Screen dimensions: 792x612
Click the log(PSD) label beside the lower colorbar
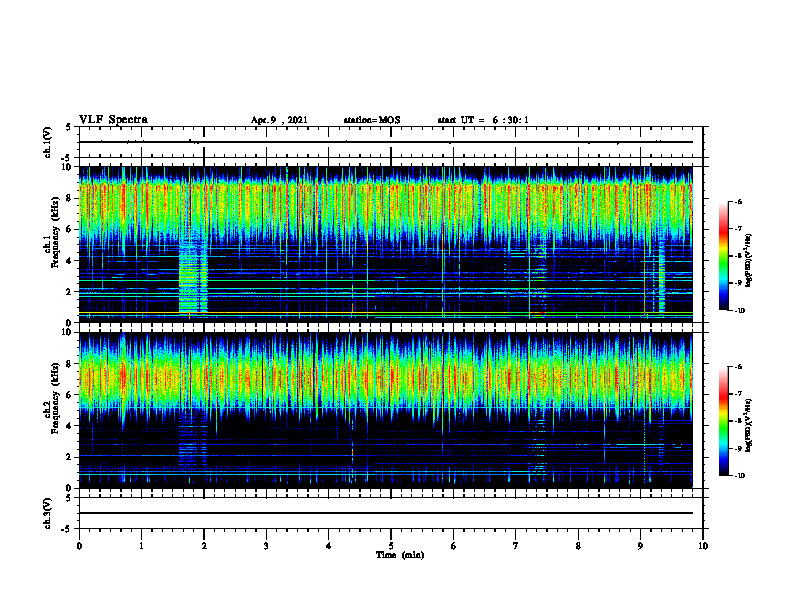pos(750,425)
